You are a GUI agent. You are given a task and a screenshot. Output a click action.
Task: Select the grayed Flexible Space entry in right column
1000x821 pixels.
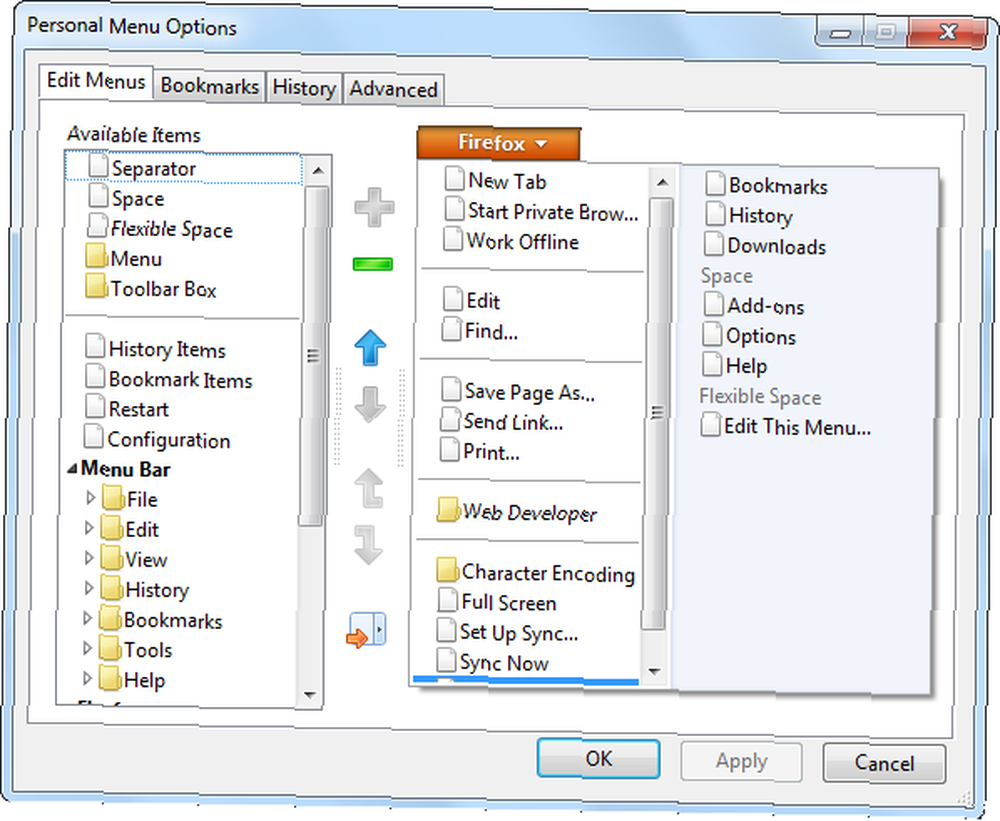(x=760, y=396)
